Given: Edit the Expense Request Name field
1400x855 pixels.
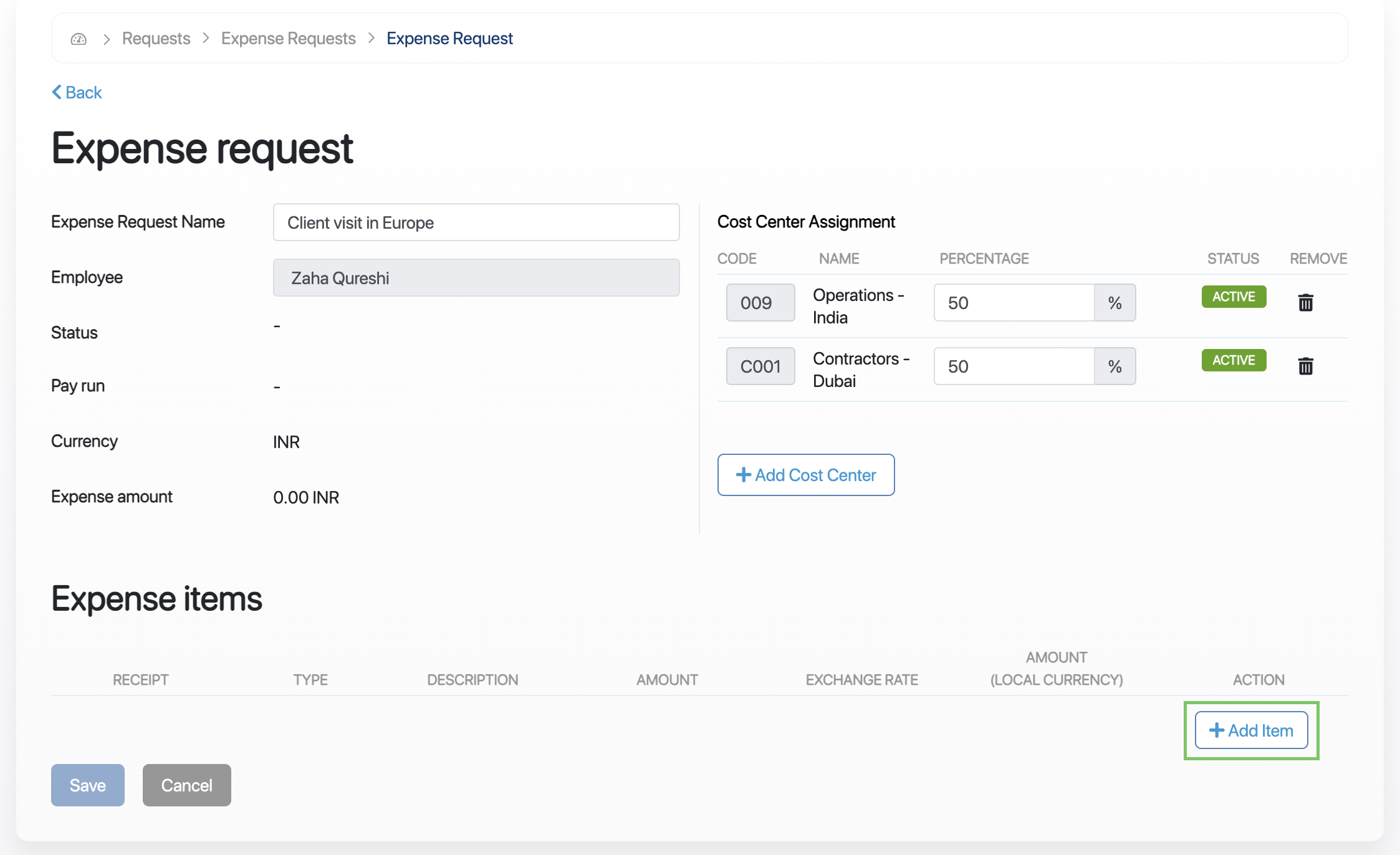Looking at the screenshot, I should (x=476, y=222).
